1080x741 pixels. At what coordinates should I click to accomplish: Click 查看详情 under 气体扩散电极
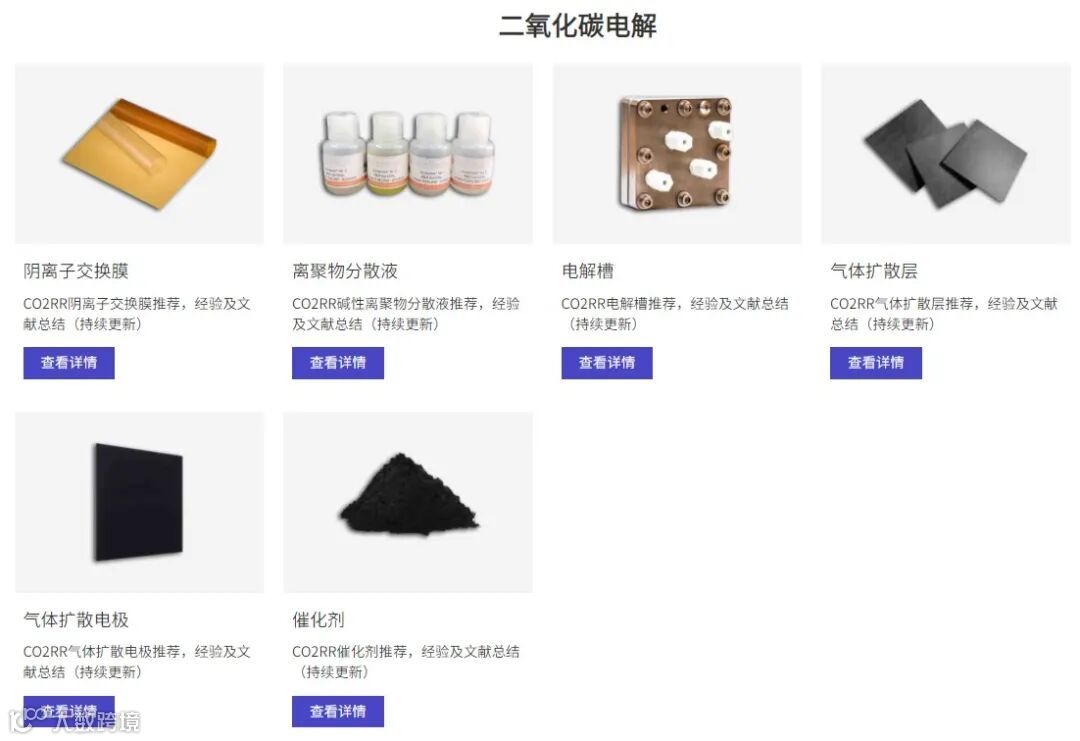pos(69,711)
